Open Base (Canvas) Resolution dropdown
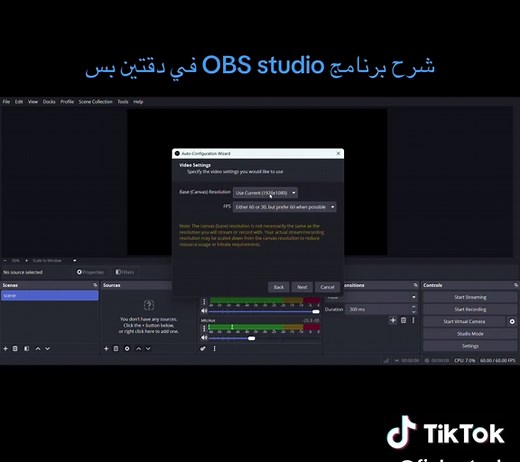Viewport: 520px width, 462px height. 265,193
